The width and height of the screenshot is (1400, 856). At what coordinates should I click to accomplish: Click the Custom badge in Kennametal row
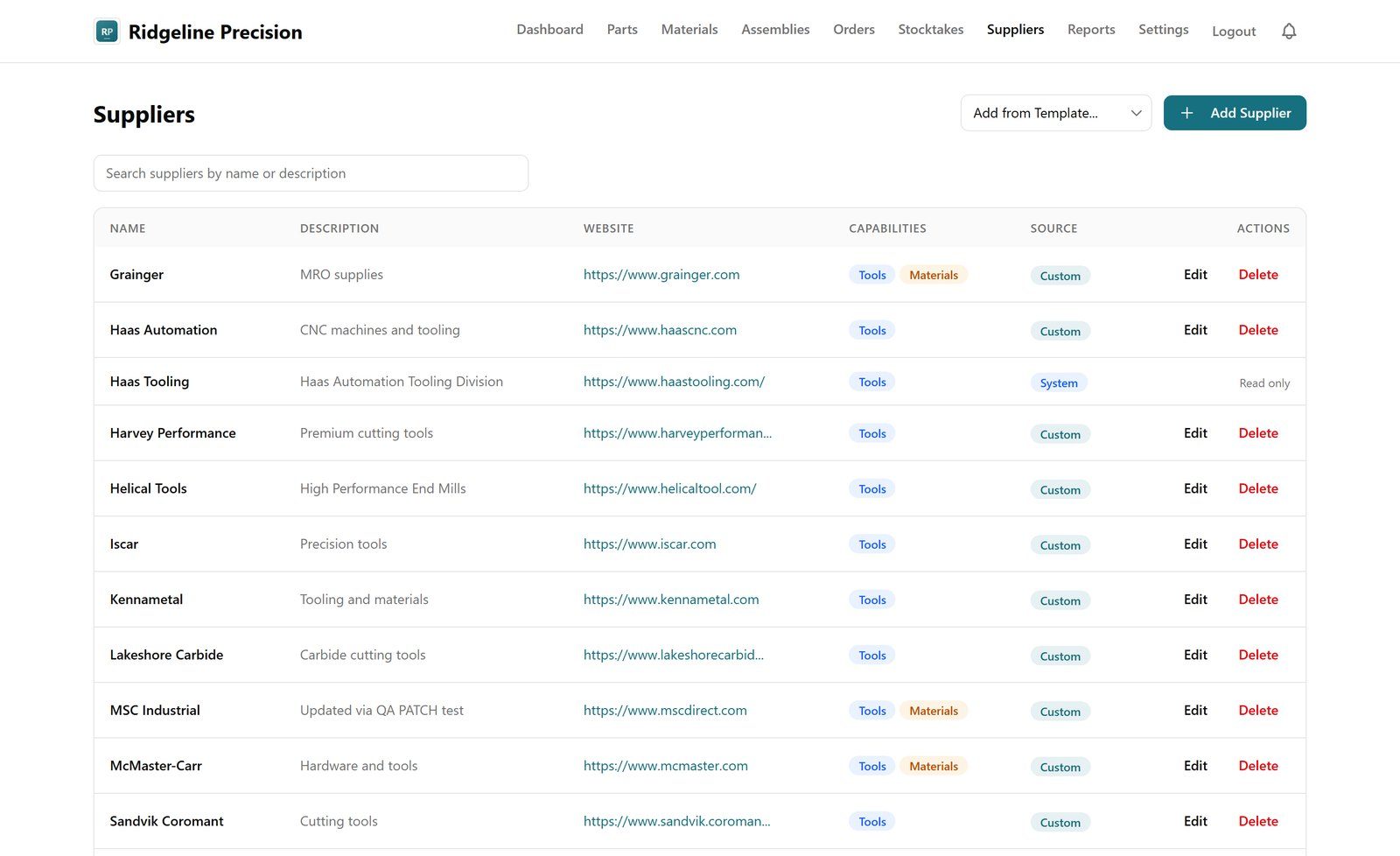pyautogui.click(x=1060, y=600)
